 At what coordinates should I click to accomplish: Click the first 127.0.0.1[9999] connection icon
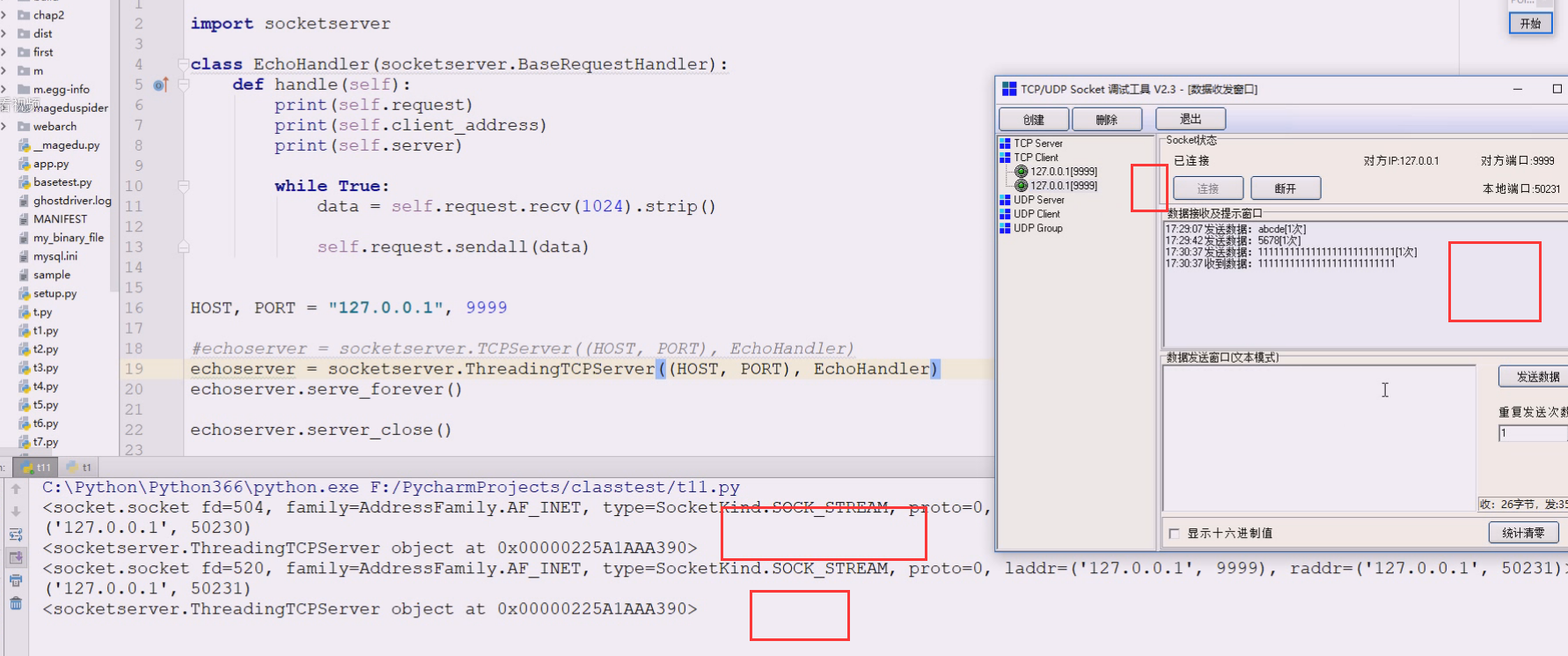tap(1021, 172)
